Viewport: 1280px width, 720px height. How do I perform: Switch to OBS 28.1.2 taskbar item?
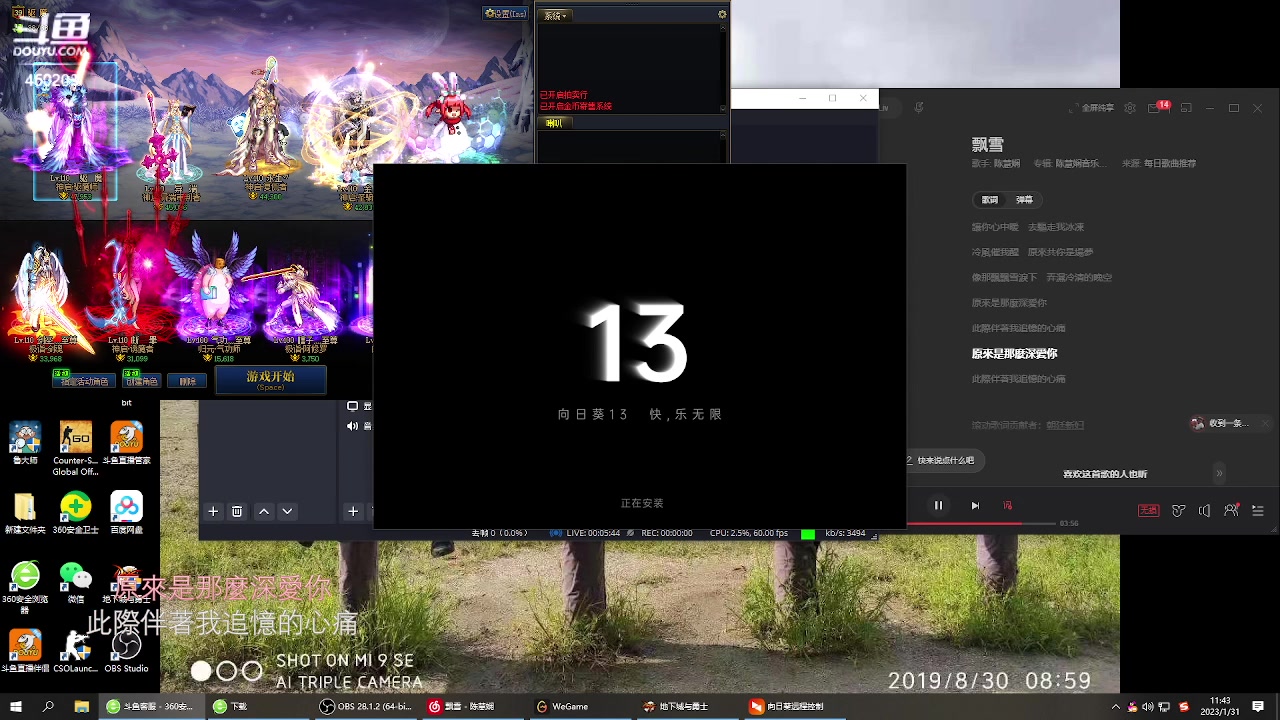(x=366, y=706)
